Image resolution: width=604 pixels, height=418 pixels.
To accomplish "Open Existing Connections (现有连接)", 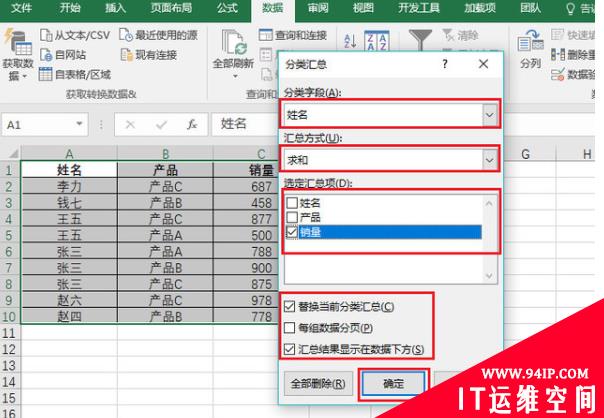I will point(148,55).
